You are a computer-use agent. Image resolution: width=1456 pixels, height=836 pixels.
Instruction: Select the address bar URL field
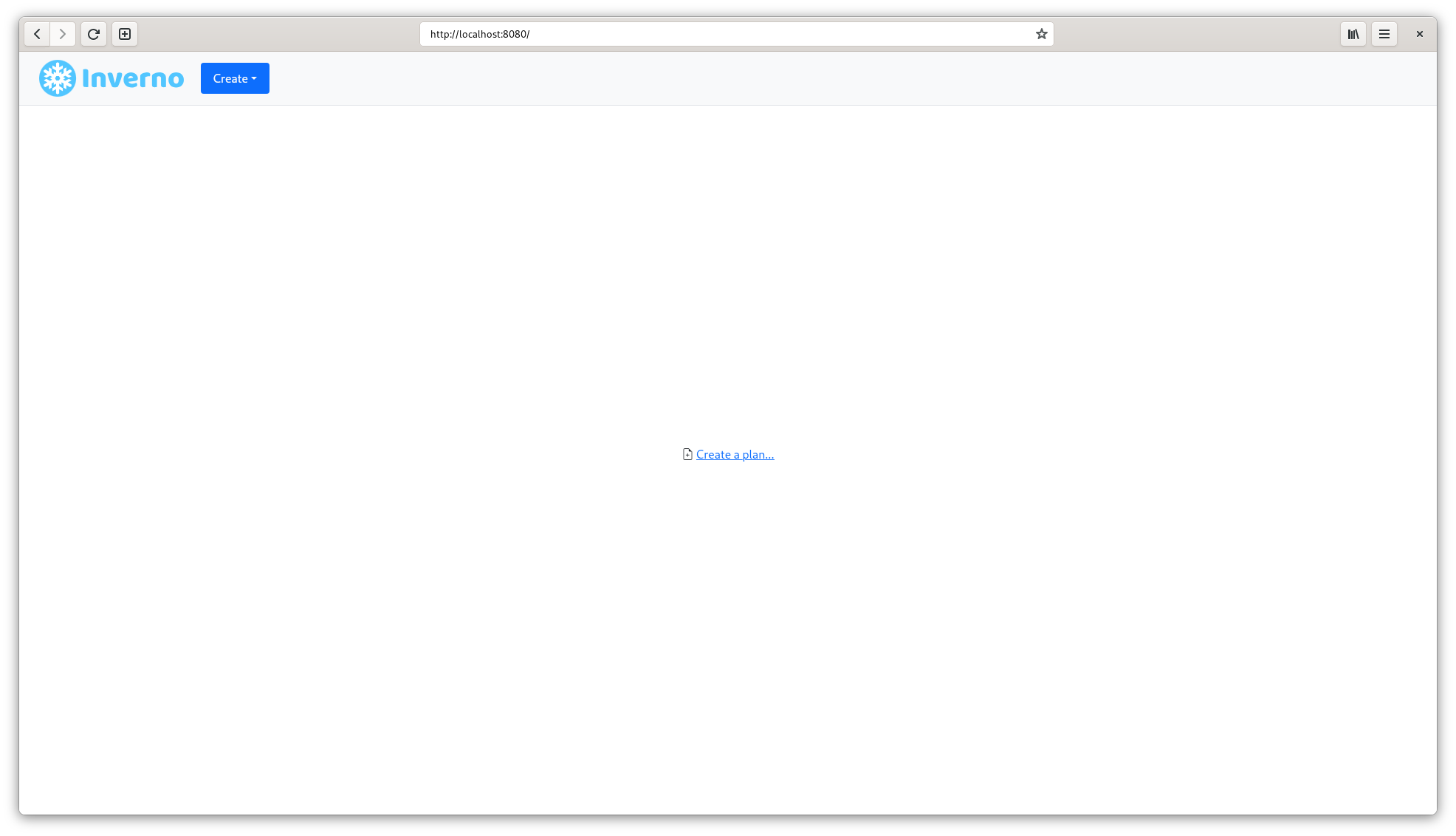[x=736, y=33]
